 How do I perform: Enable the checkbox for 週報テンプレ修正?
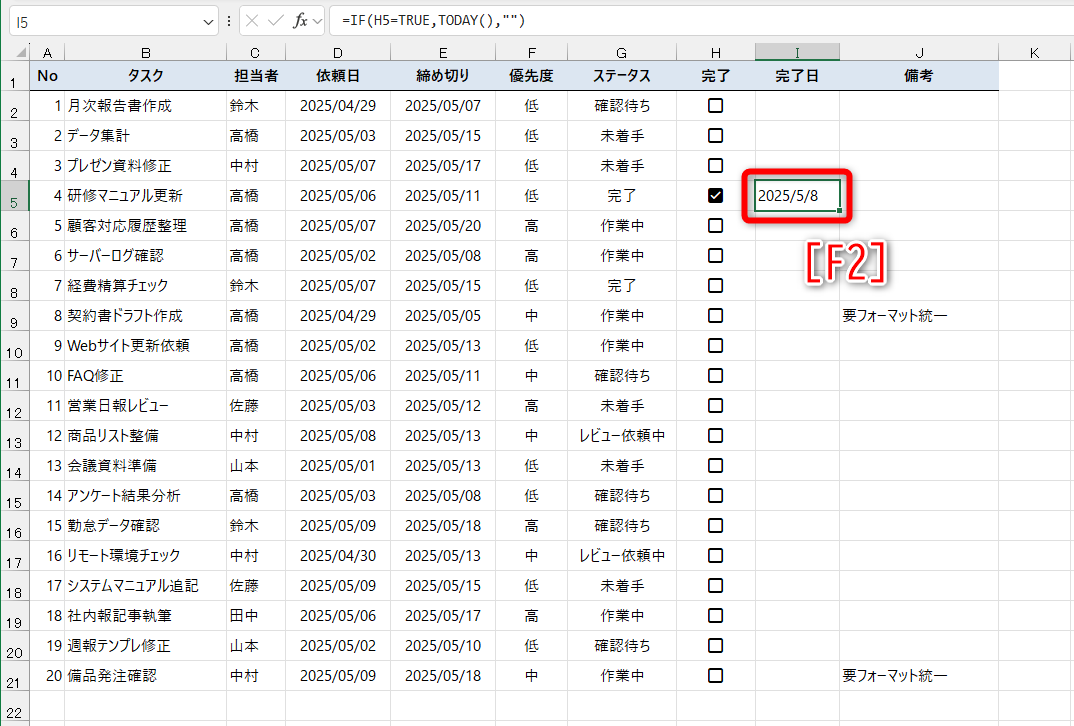pyautogui.click(x=714, y=645)
